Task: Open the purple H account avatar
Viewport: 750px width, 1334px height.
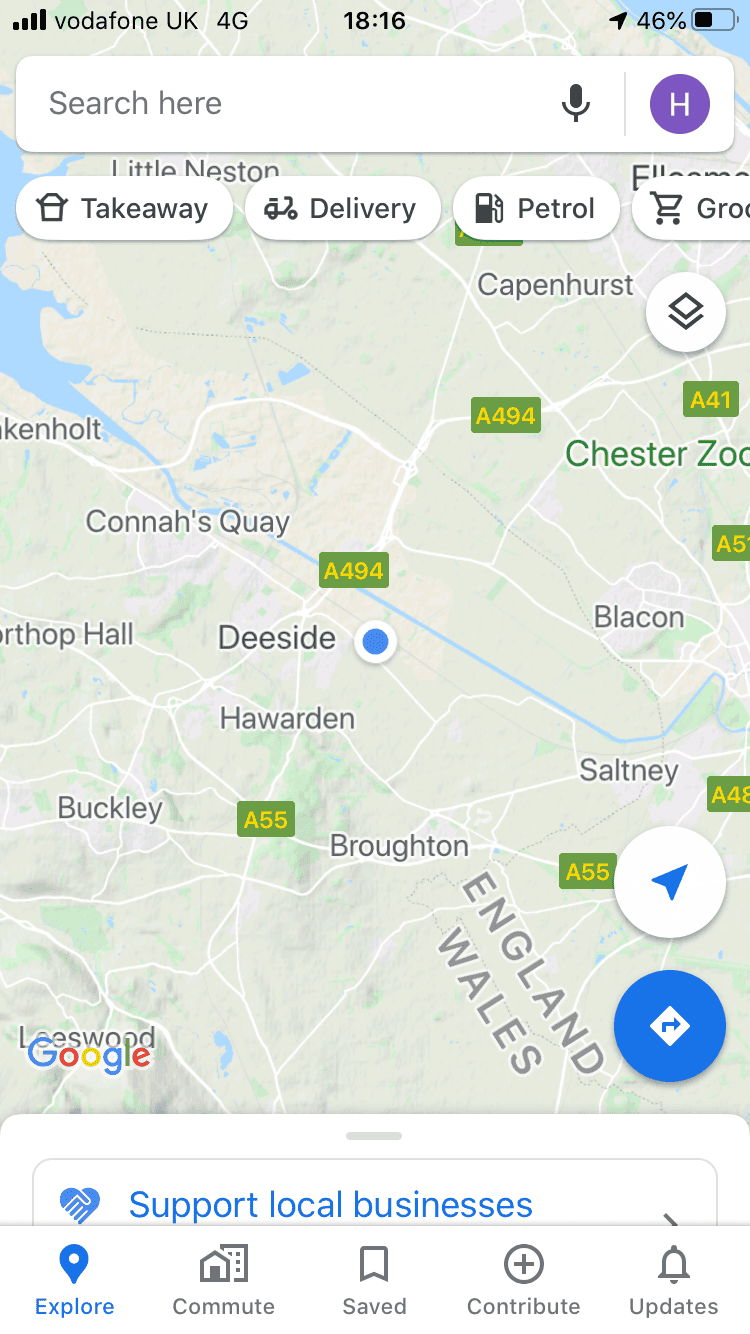Action: tap(680, 104)
